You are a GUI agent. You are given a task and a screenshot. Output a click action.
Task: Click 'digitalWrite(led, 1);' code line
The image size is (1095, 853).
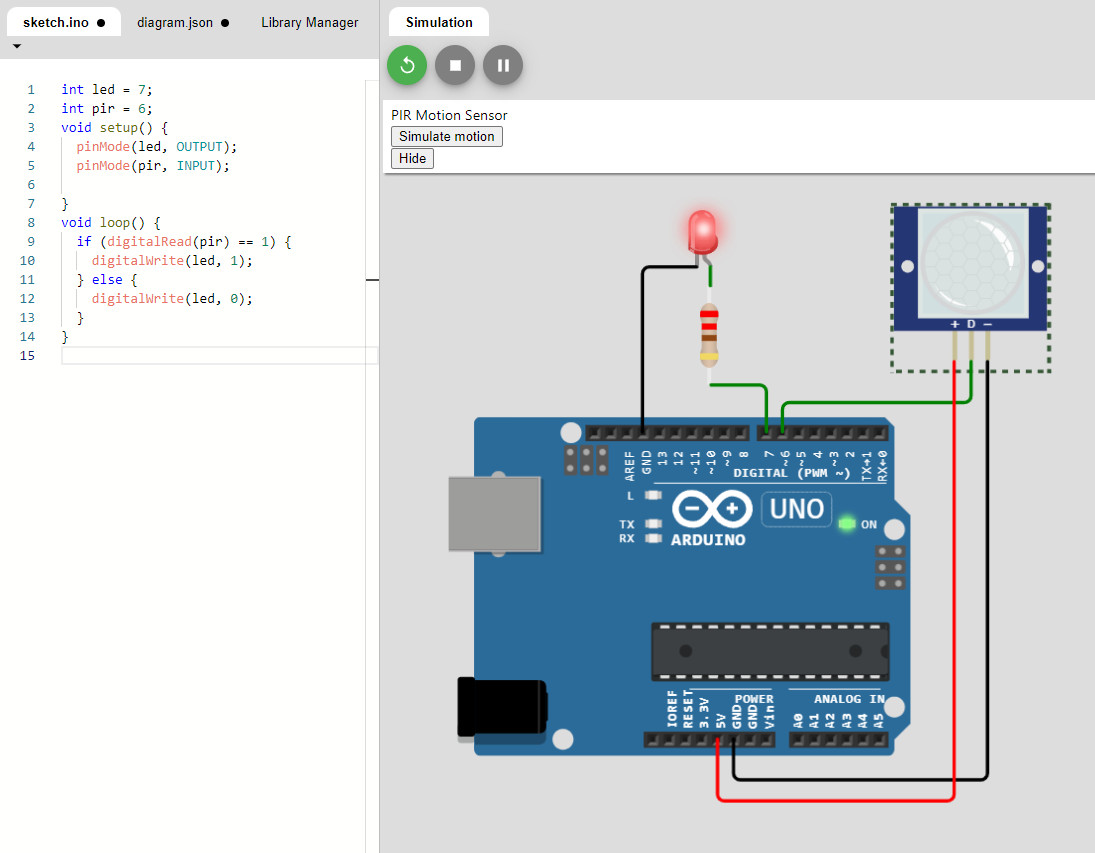[172, 261]
